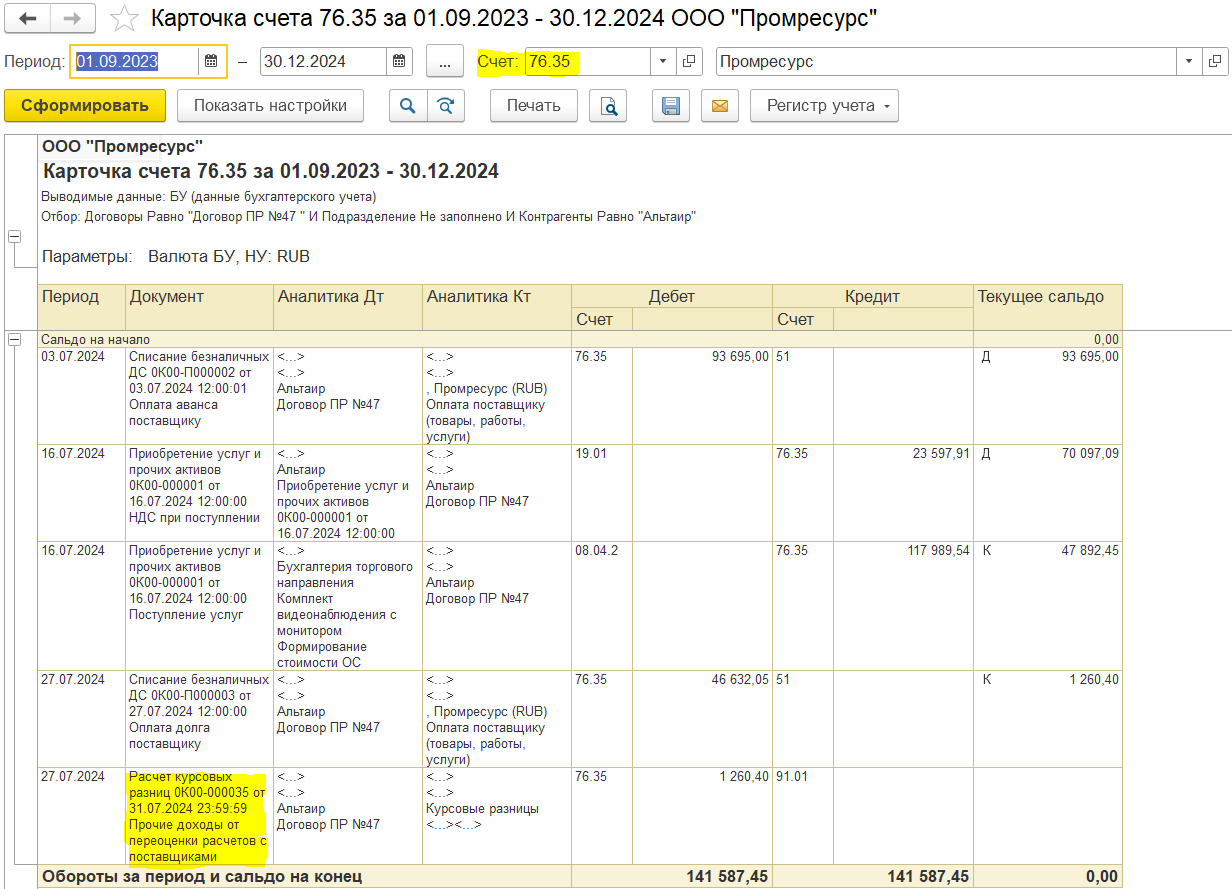Image resolution: width=1232 pixels, height=889 pixels.
Task: Click the back navigation arrow
Action: [x=27, y=19]
